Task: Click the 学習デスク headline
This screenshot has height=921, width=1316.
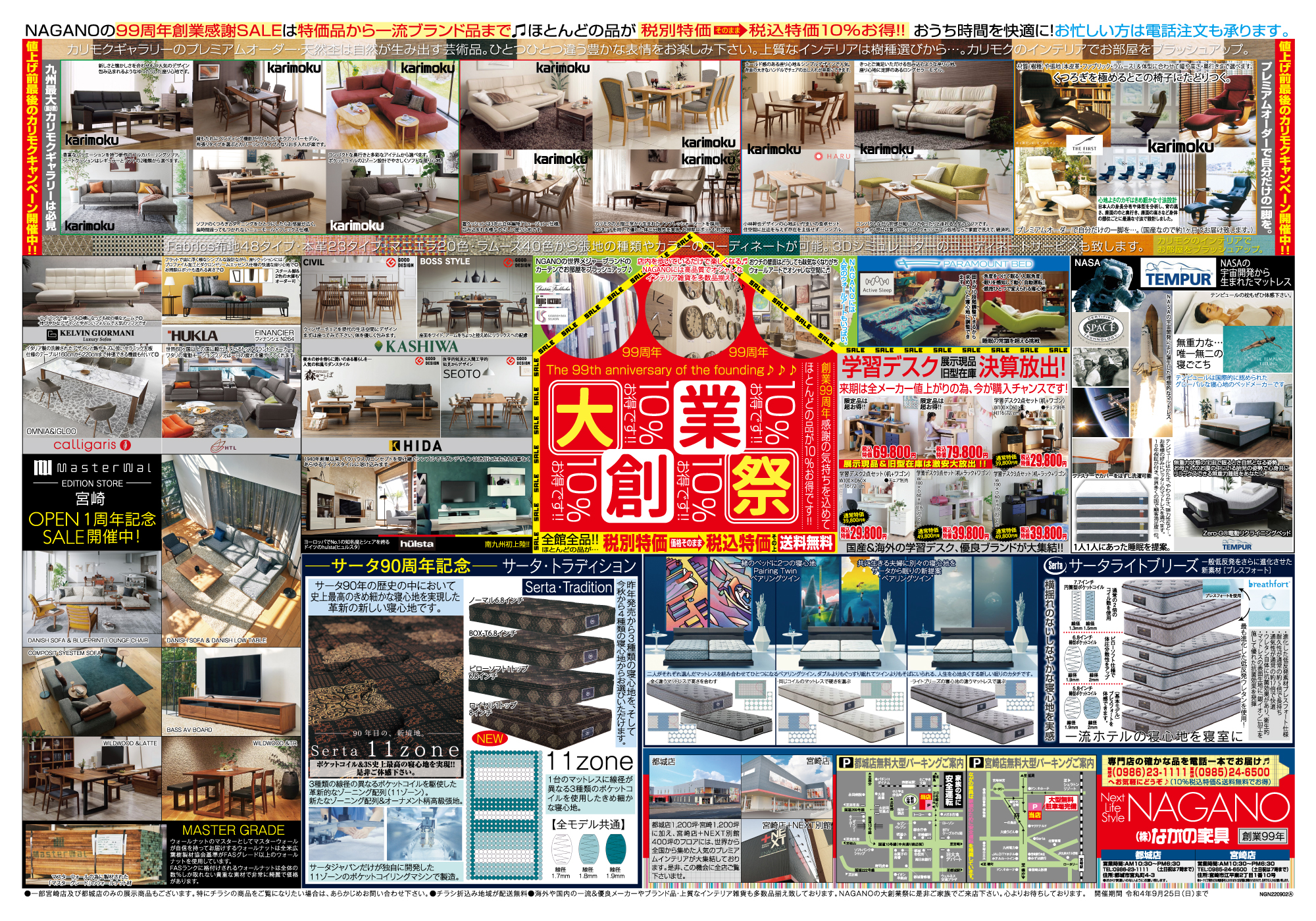Action: pyautogui.click(x=889, y=367)
